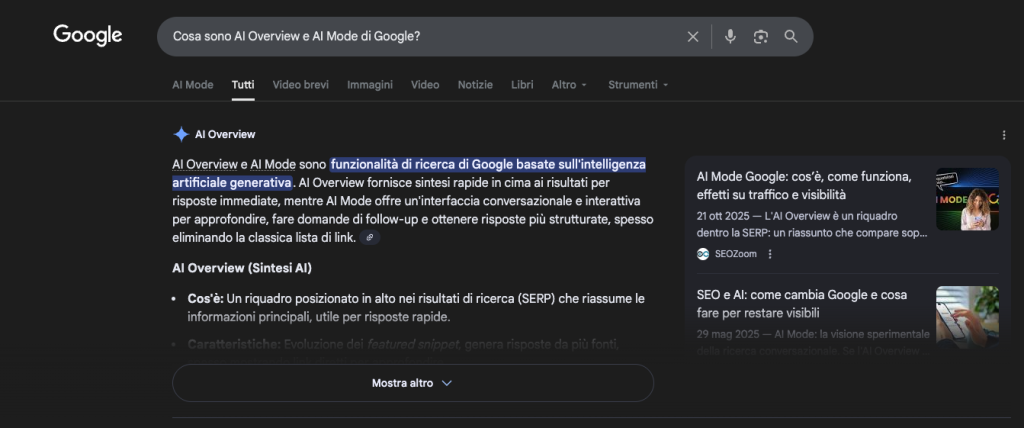
Task: Open the Video brevi tab
Action: point(300,85)
